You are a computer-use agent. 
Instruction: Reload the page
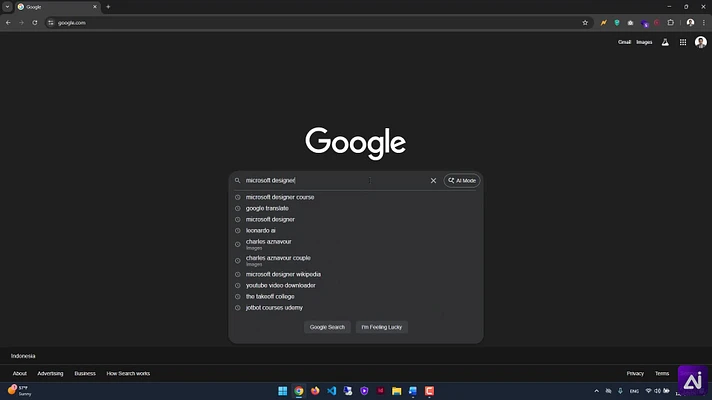point(35,23)
